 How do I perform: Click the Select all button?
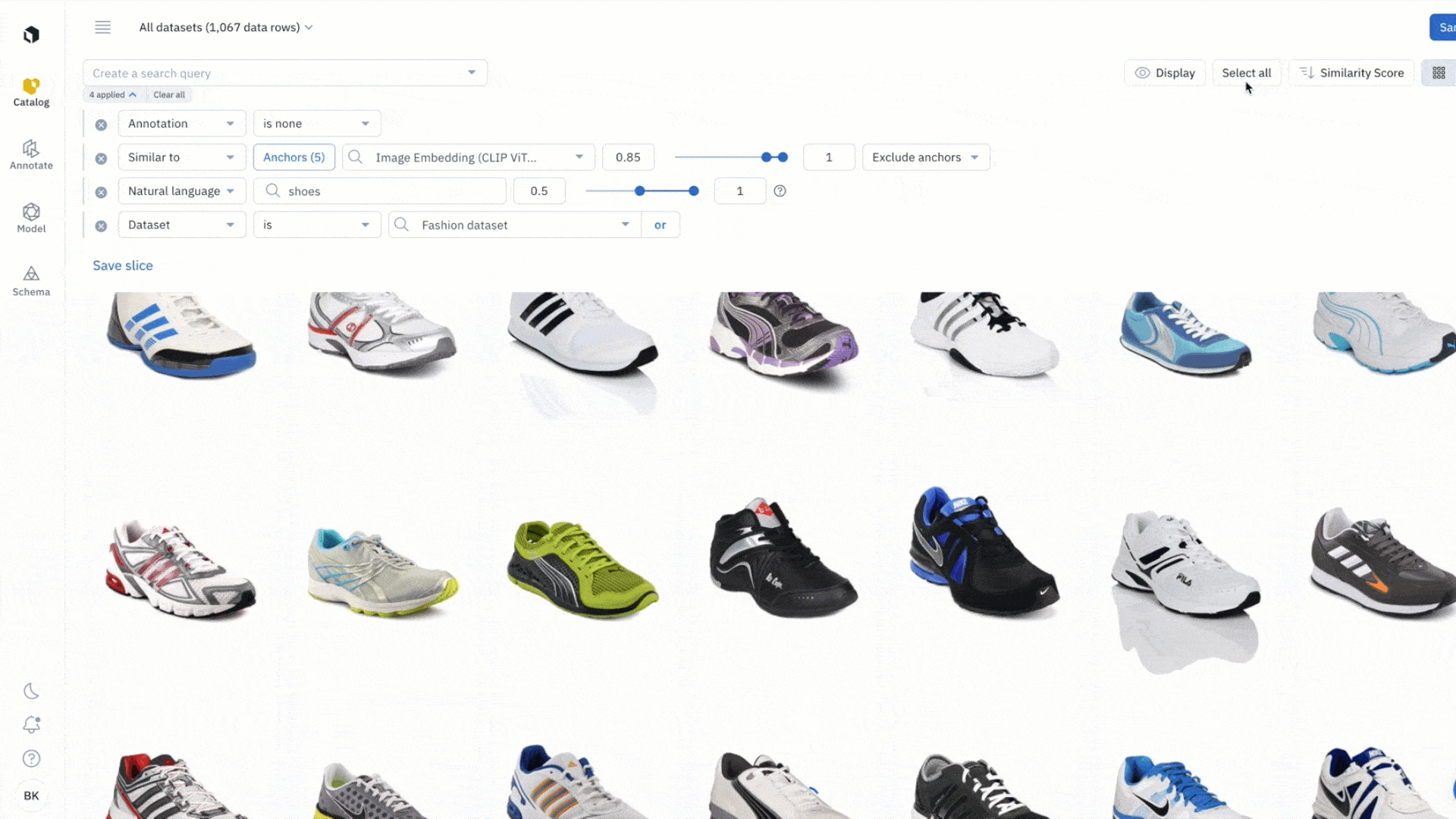pyautogui.click(x=1246, y=73)
